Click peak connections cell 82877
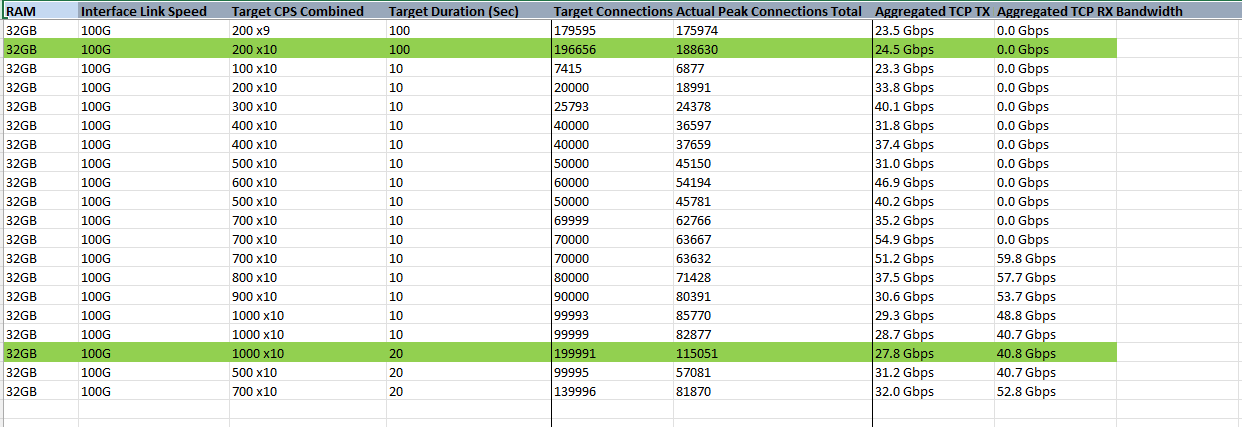Screen dimensions: 1242x427 (x=773, y=334)
